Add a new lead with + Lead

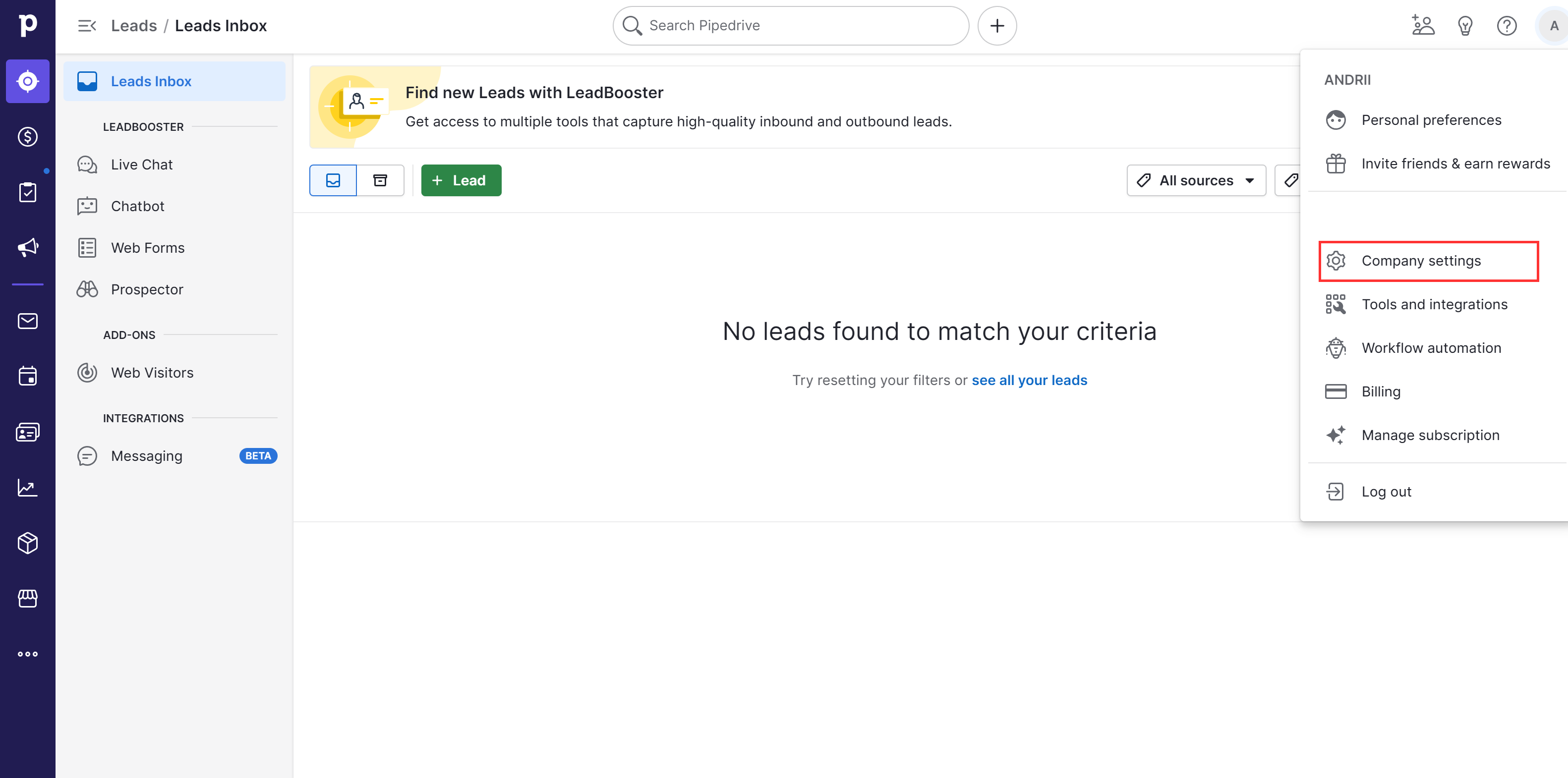(x=461, y=180)
